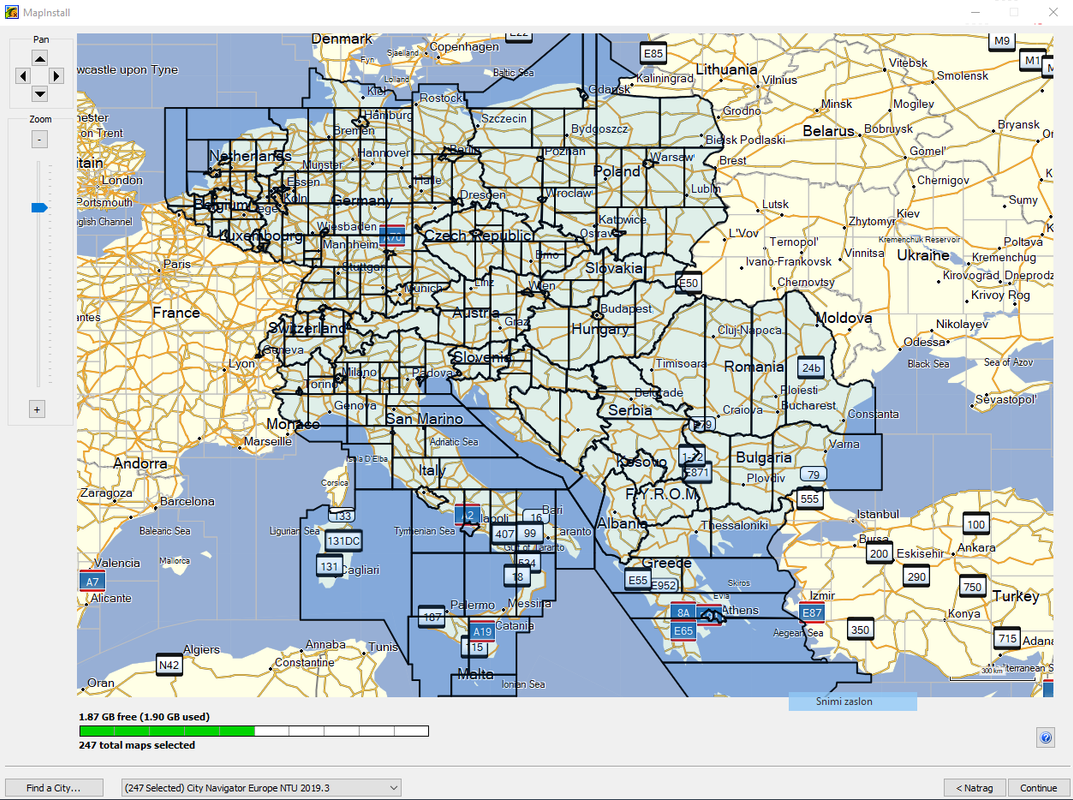The image size is (1073, 800).
Task: Click the 555 road shield in Bulgaria
Action: point(810,499)
